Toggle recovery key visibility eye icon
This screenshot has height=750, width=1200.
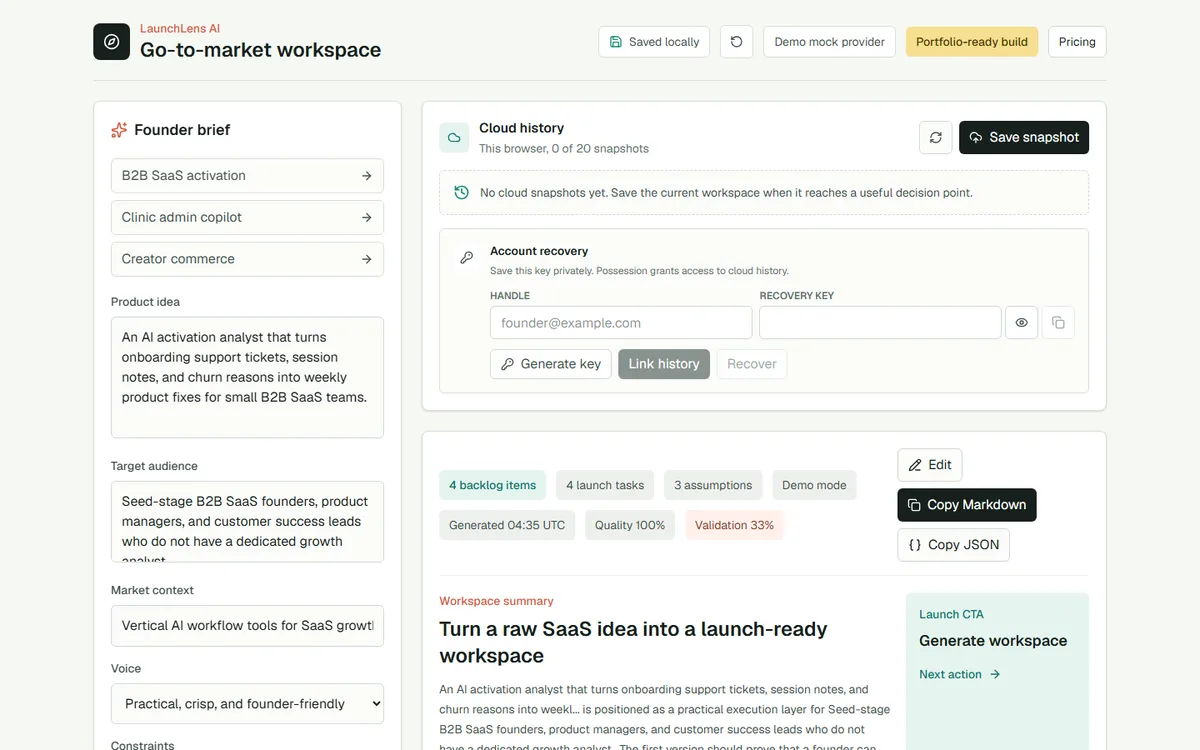[1022, 323]
